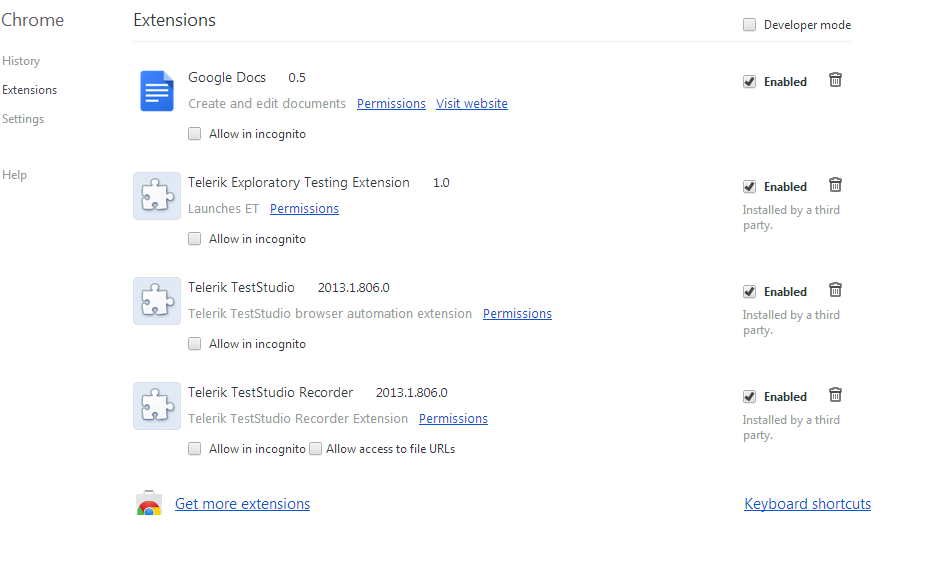The image size is (926, 565).
Task: Click Telerik Exploratory Testing puzzle icon
Action: pyautogui.click(x=156, y=195)
